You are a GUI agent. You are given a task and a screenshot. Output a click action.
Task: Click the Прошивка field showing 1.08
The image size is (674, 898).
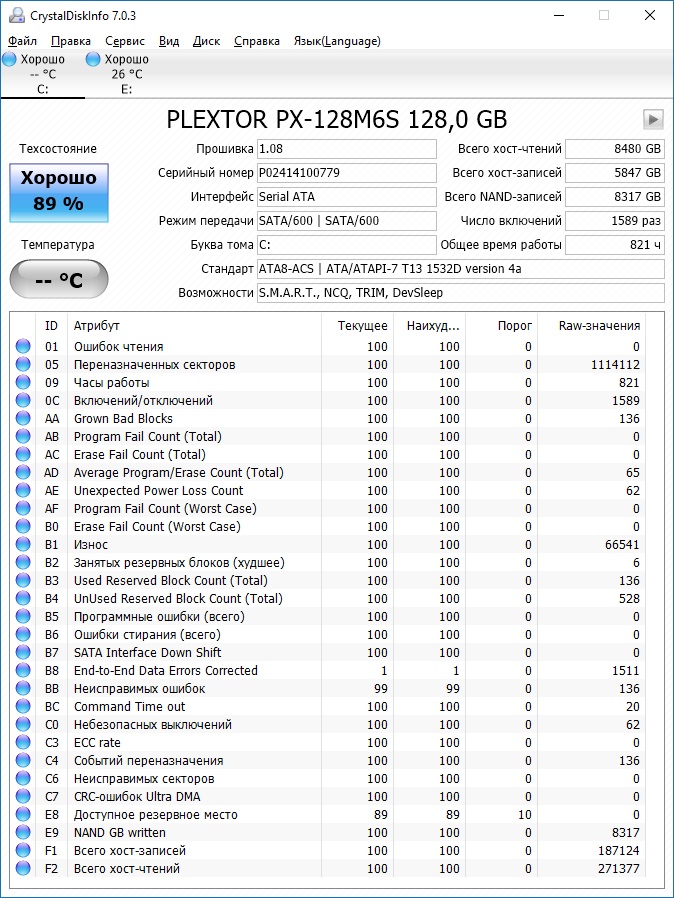[x=346, y=149]
